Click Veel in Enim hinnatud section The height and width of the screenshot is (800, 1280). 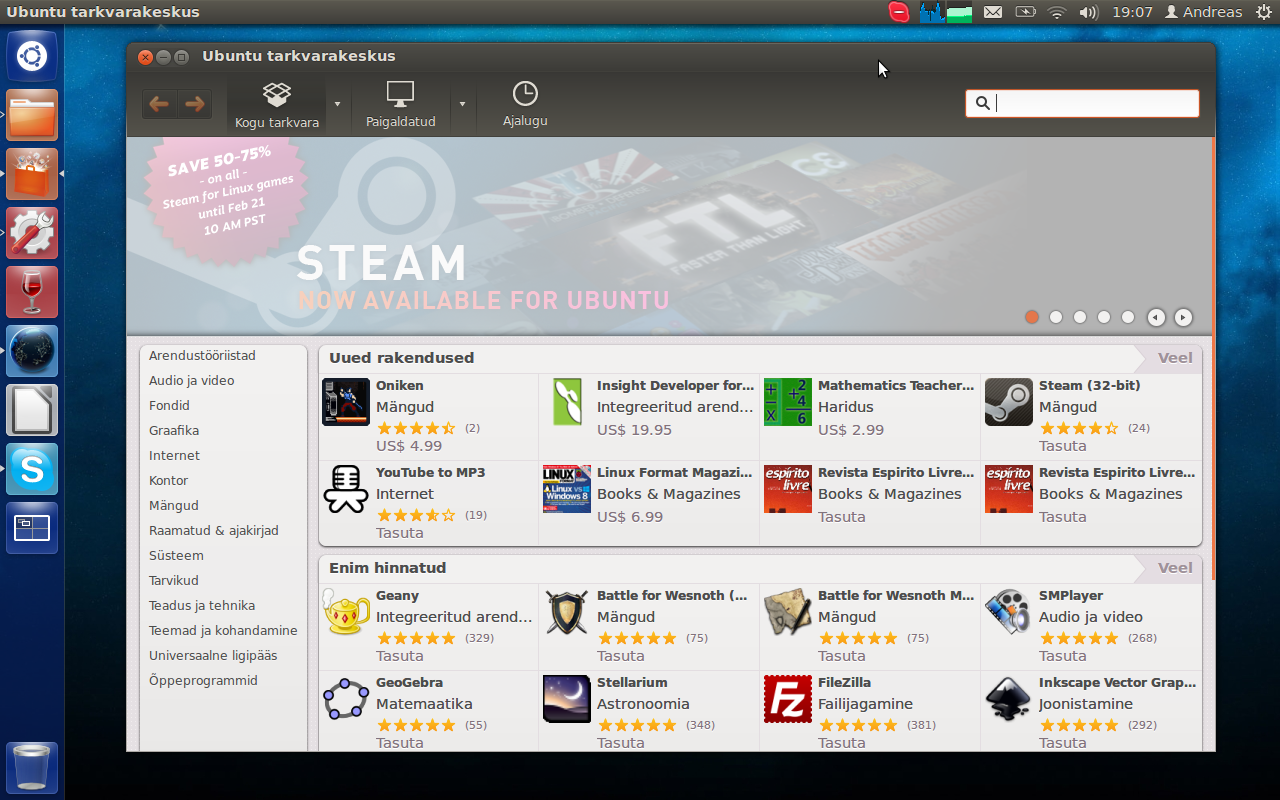click(1174, 568)
